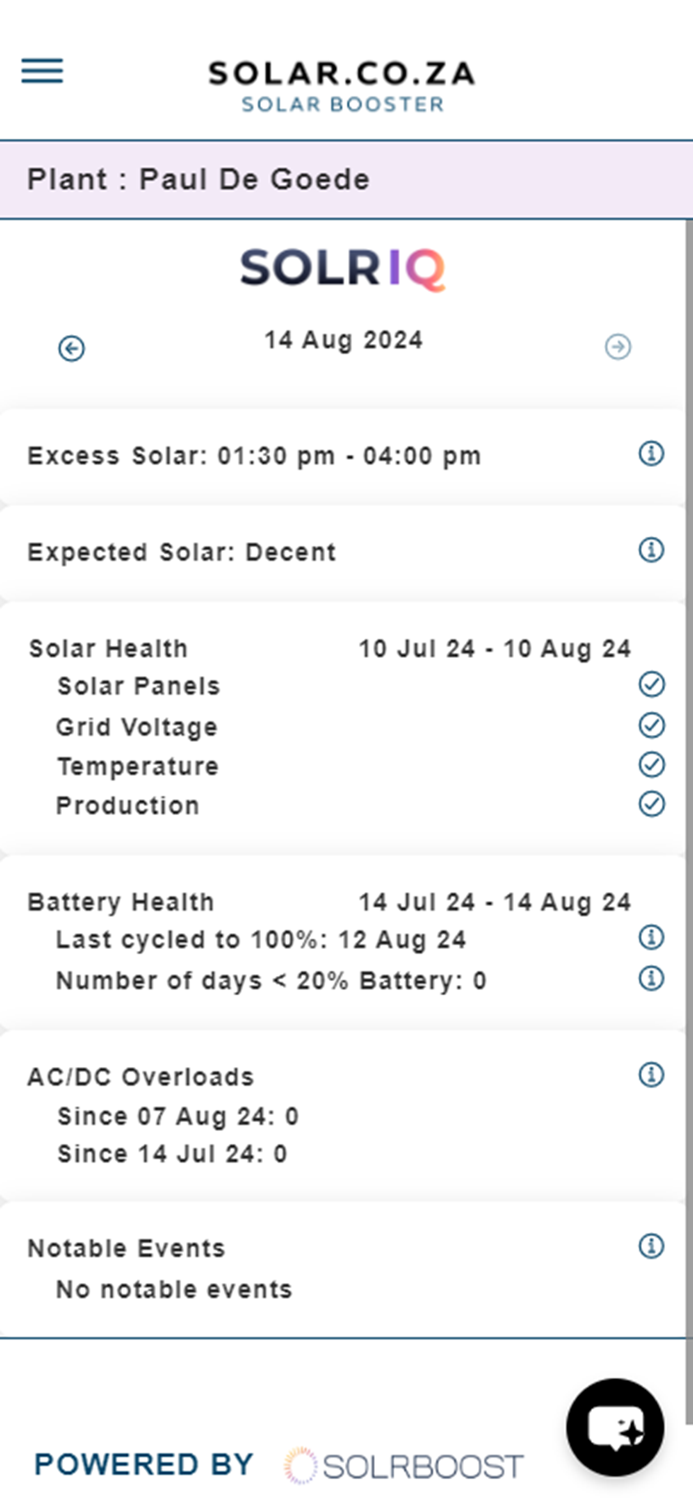Open the chat support bubble icon

point(615,1428)
